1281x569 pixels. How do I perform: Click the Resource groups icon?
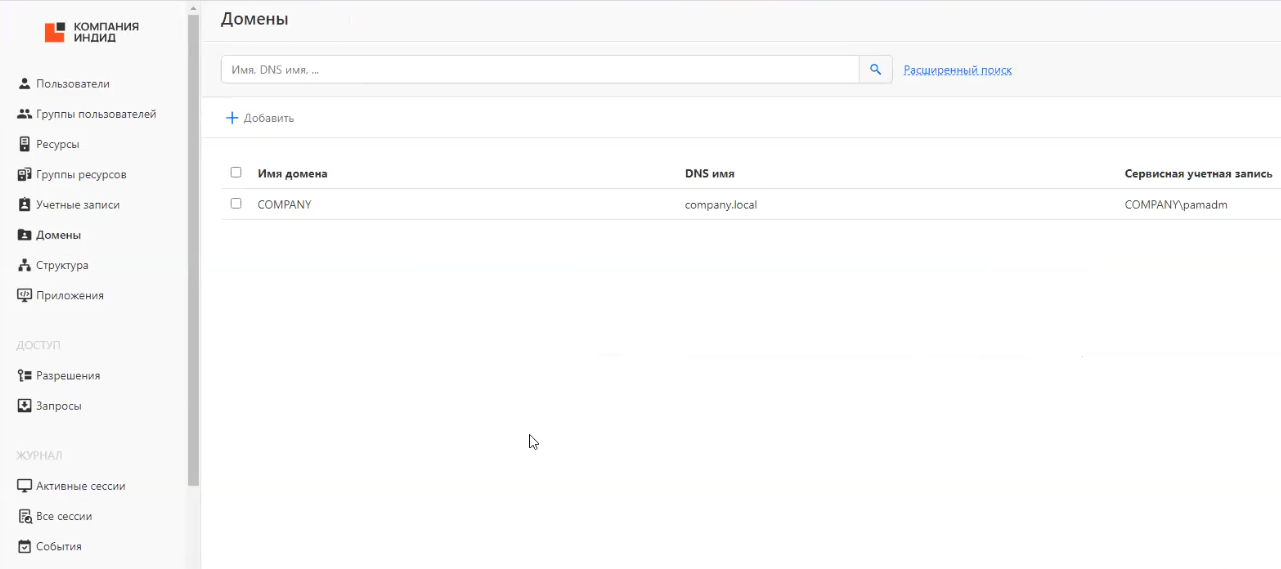tap(25, 175)
